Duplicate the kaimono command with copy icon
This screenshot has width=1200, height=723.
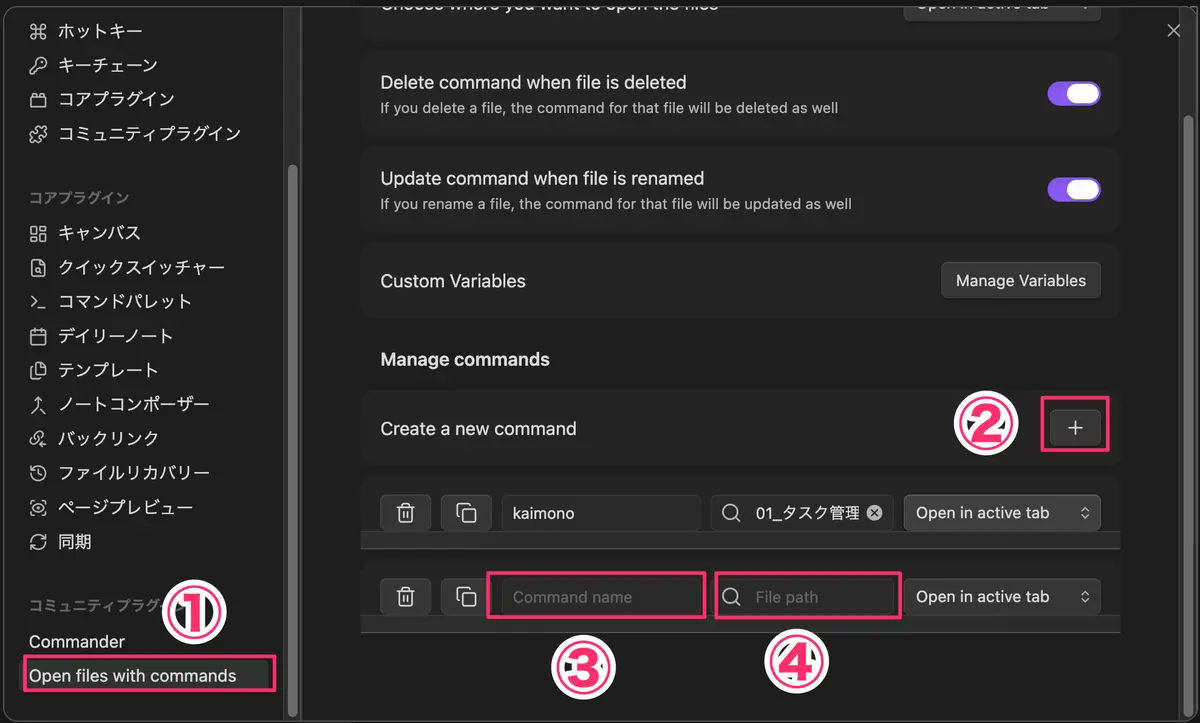pyautogui.click(x=466, y=513)
